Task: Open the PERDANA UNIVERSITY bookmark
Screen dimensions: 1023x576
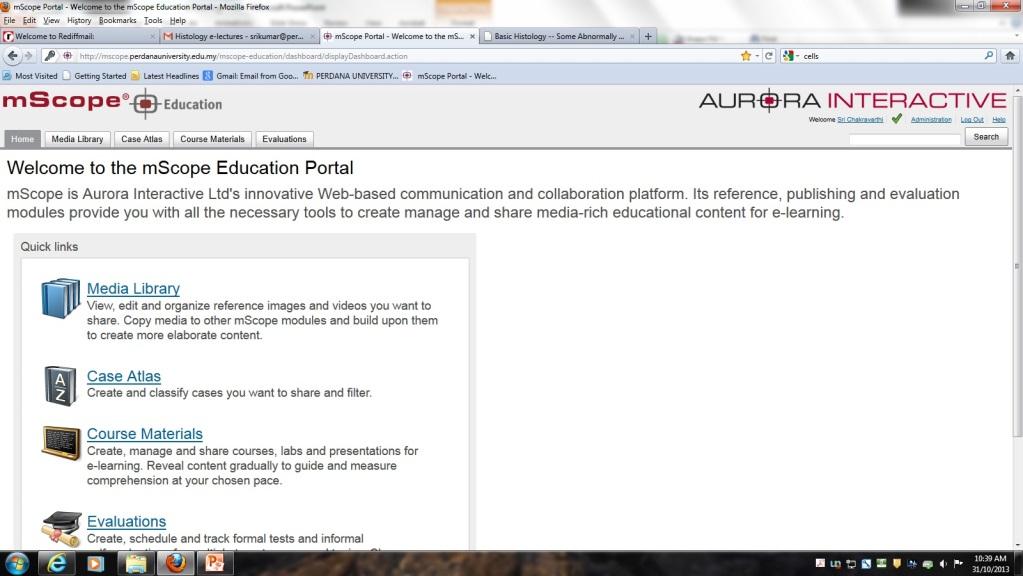Action: pos(350,76)
